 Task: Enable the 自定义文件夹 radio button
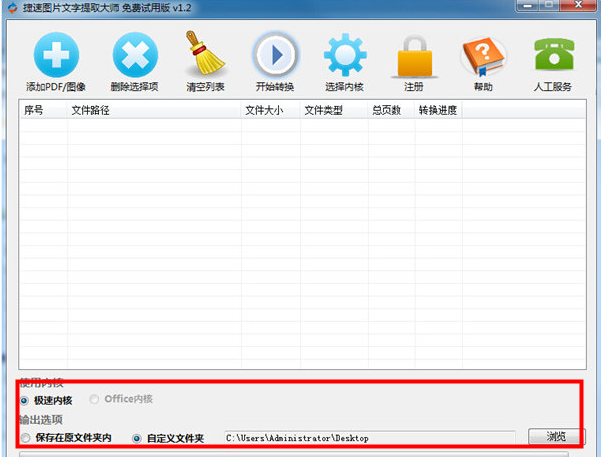coord(137,438)
